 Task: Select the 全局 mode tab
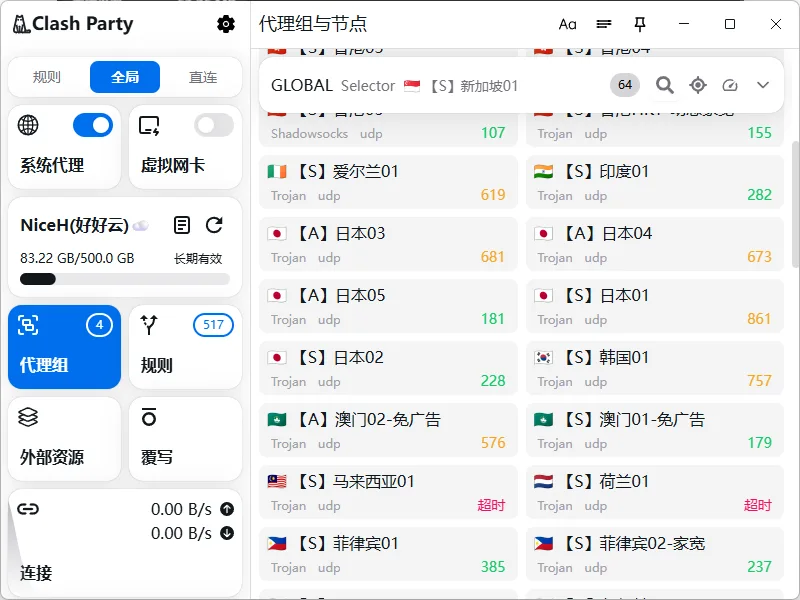[125, 77]
